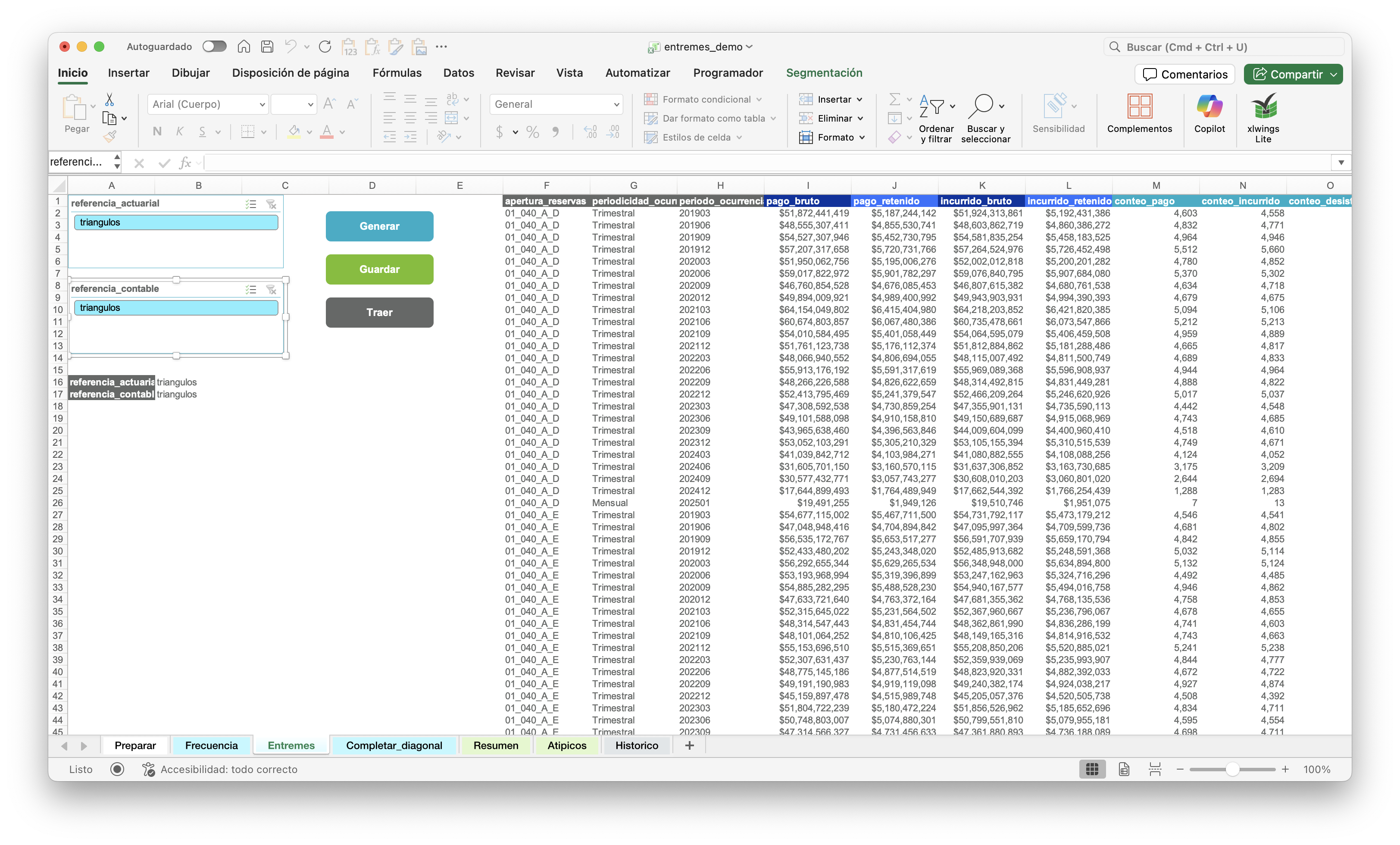1400x845 pixels.
Task: Increase font size with the larger A icon
Action: point(329,104)
